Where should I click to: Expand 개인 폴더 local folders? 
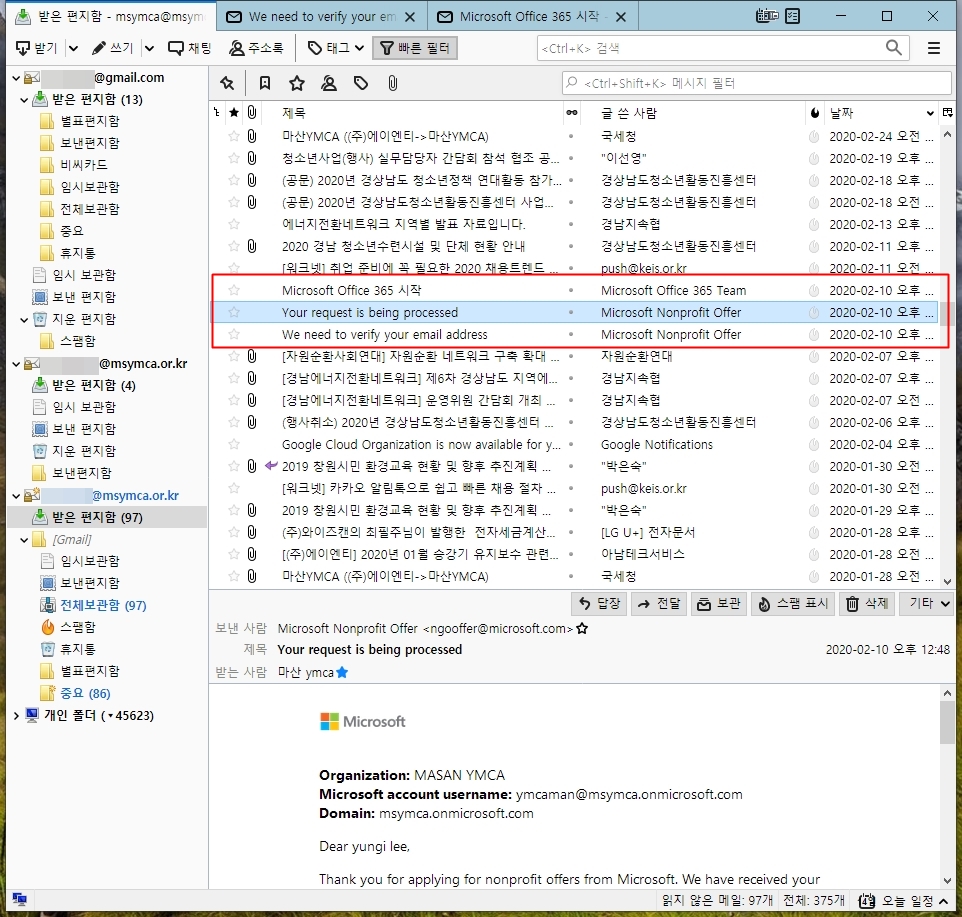17,715
